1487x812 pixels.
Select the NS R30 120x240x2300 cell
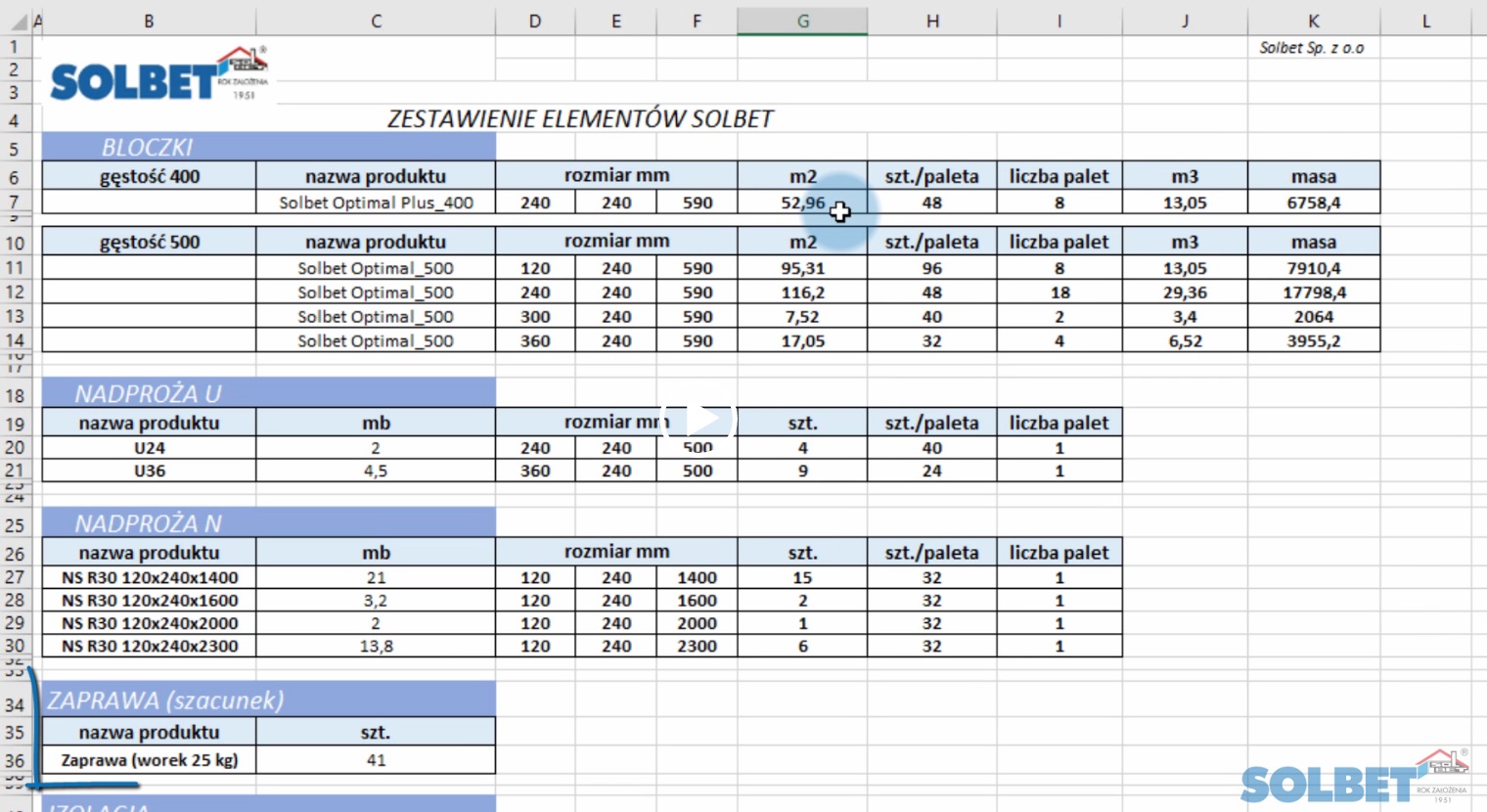[149, 646]
